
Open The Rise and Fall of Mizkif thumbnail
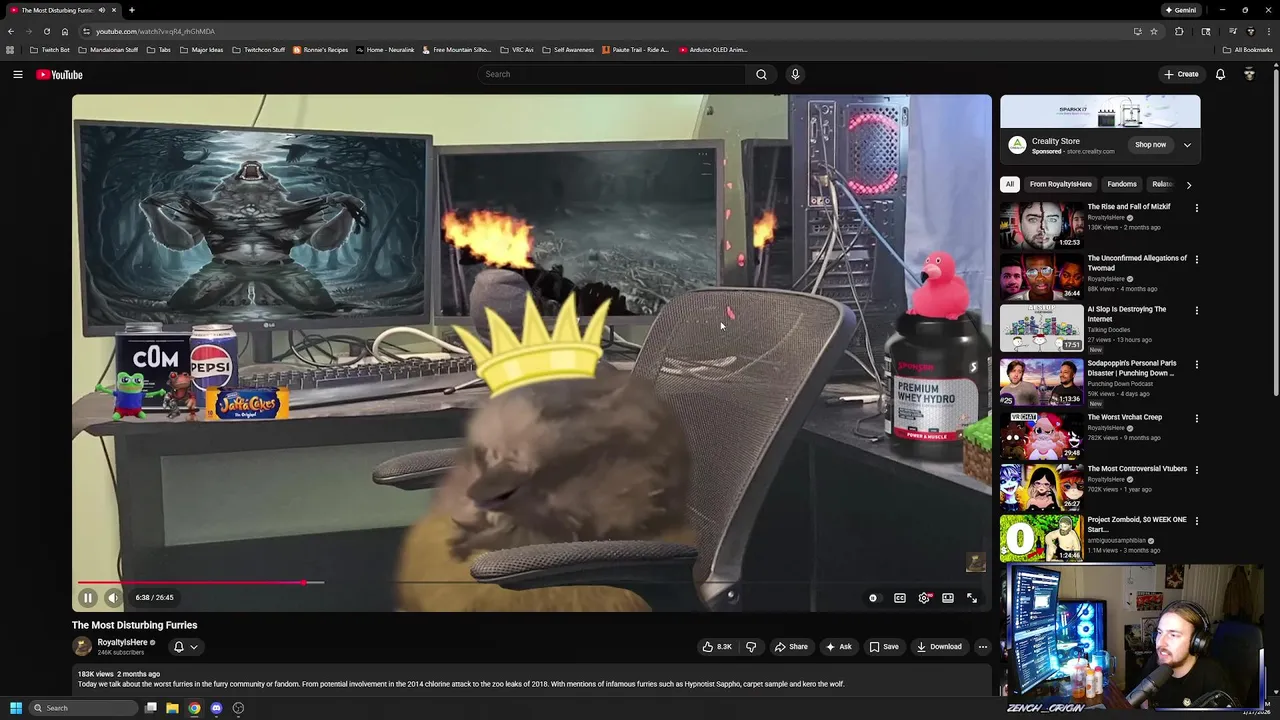click(1041, 225)
